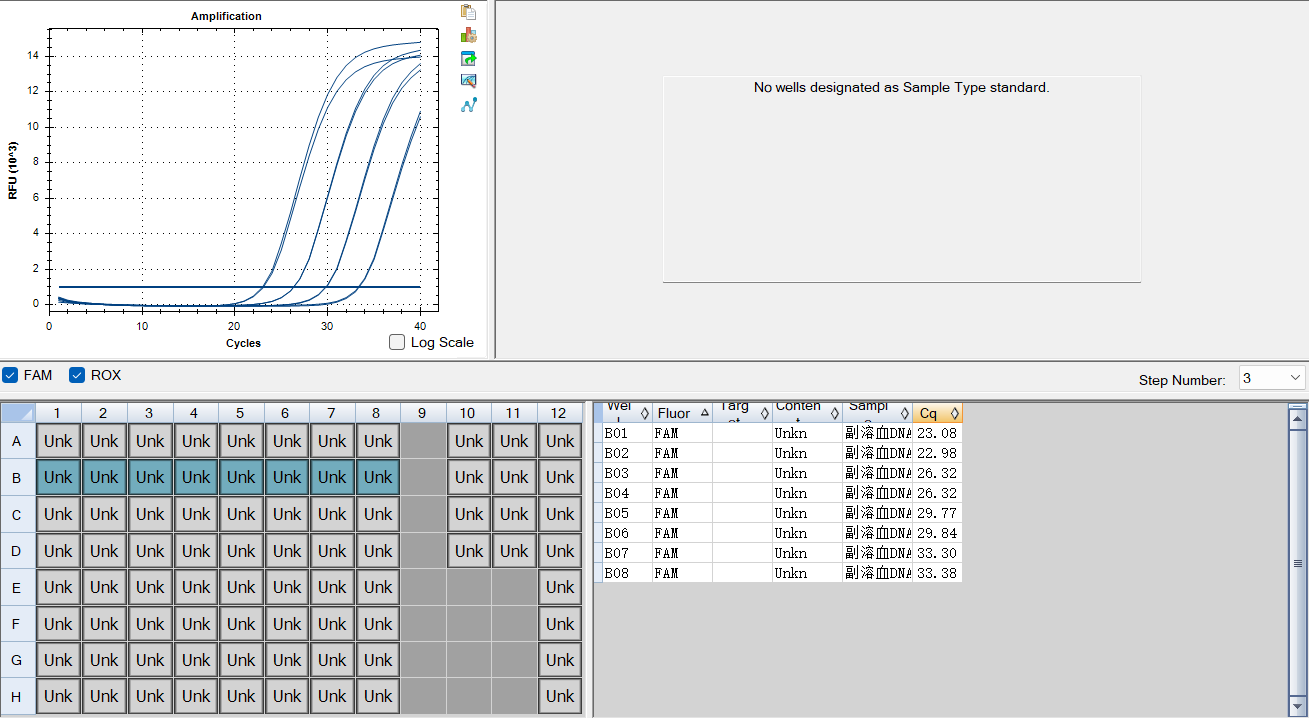Viewport: 1309px width, 718px height.
Task: Select well H1 on the plate
Action: 58,696
